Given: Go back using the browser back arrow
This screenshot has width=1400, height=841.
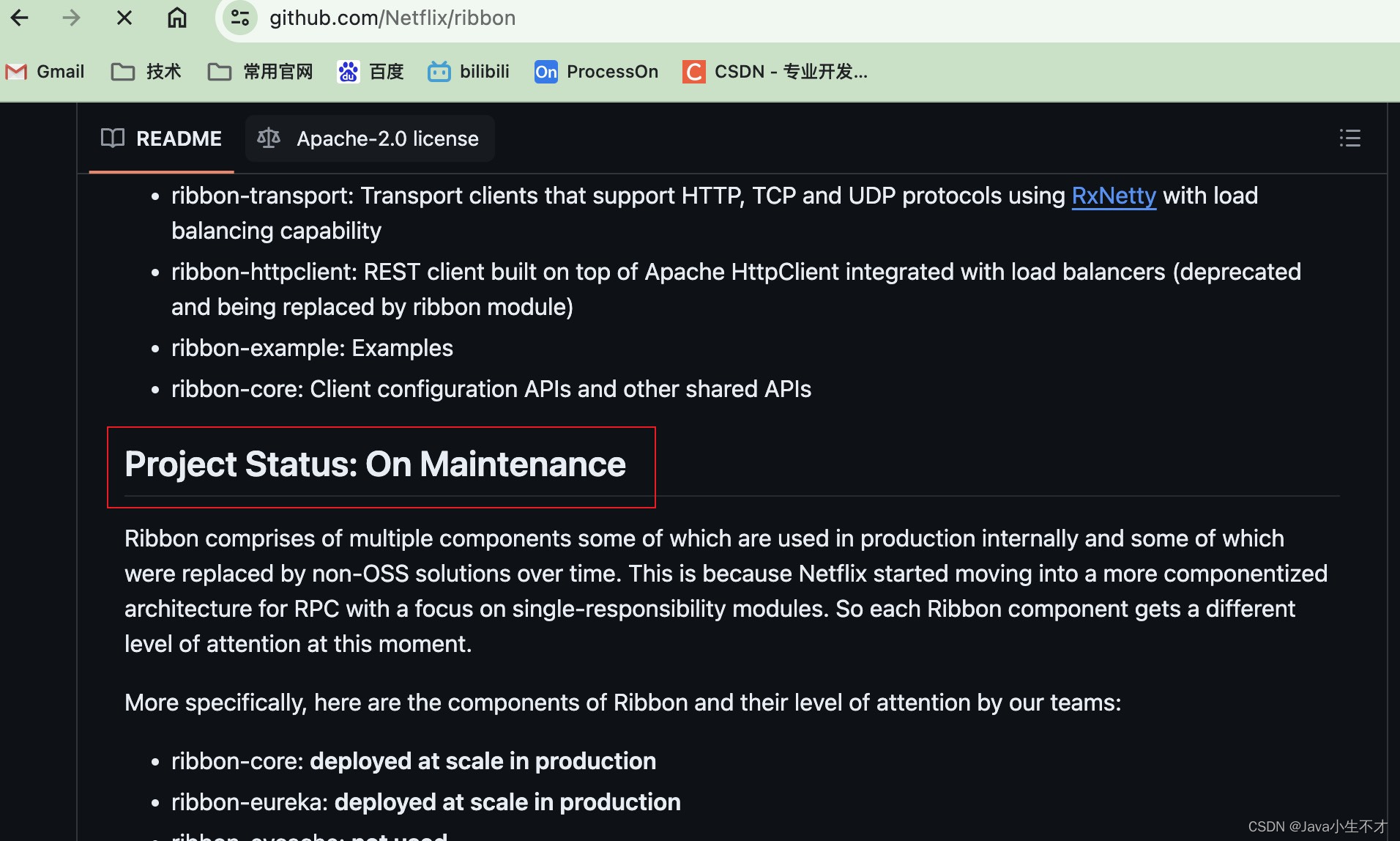Looking at the screenshot, I should (20, 18).
